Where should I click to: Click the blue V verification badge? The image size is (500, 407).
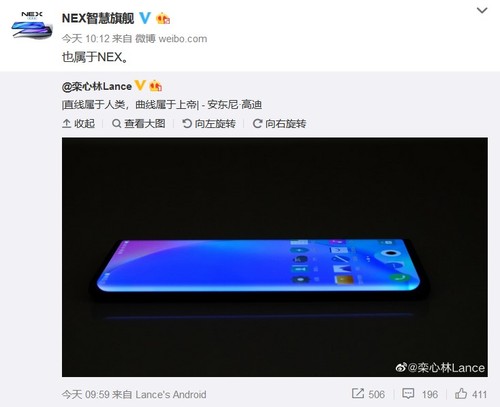click(x=145, y=18)
